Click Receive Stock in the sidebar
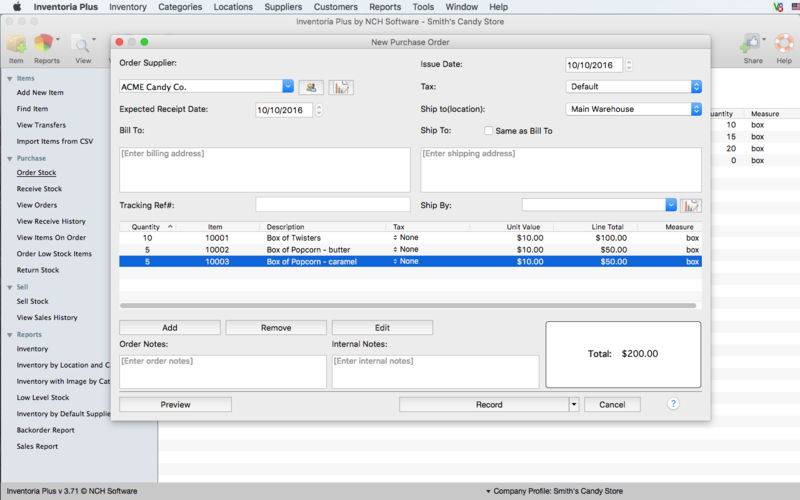The width and height of the screenshot is (800, 500). (39, 189)
